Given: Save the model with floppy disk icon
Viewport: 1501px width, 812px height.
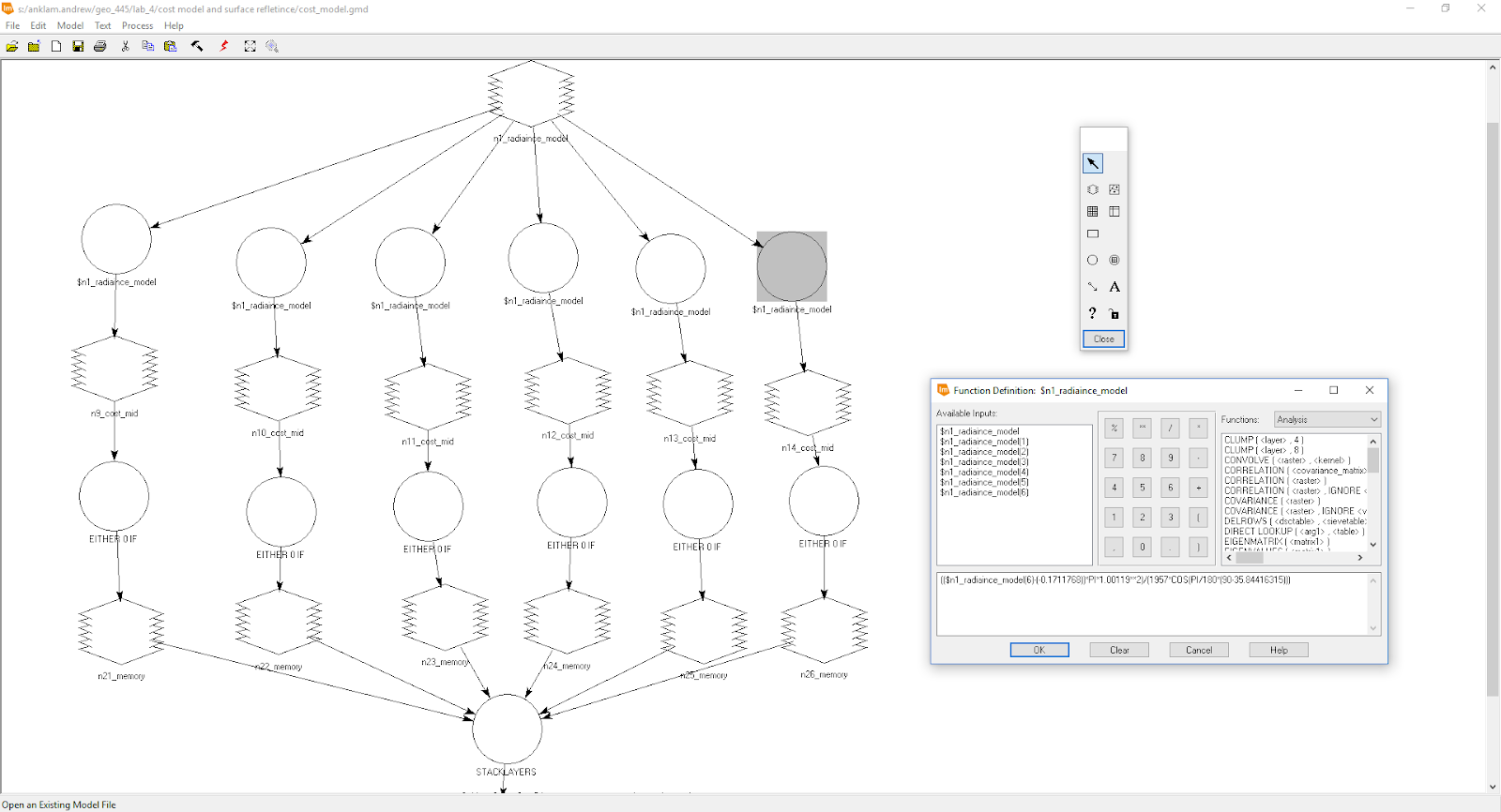Looking at the screenshot, I should click(x=78, y=46).
